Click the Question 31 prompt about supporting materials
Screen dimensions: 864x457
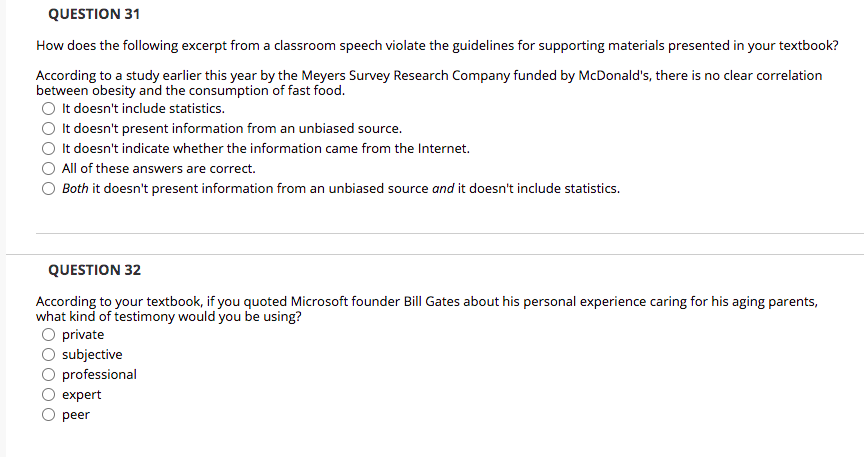[436, 45]
